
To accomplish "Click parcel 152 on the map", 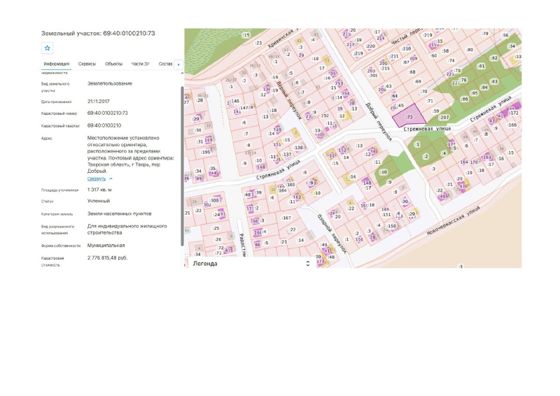I will [x=325, y=116].
